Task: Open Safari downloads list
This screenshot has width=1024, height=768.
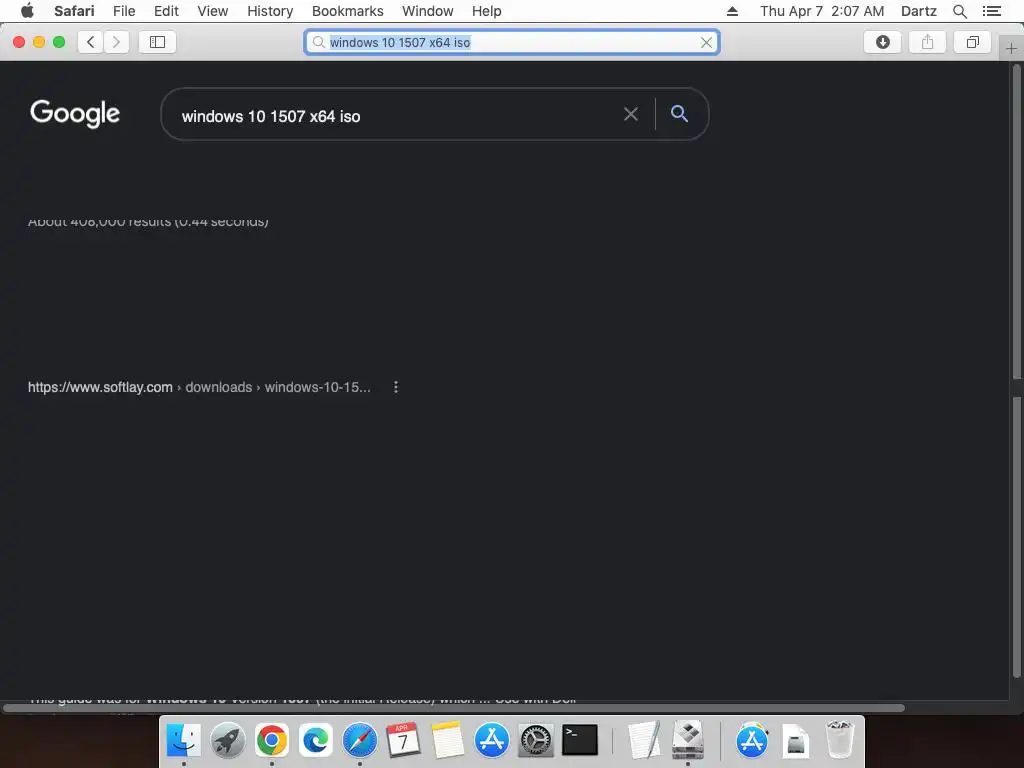Action: click(882, 42)
